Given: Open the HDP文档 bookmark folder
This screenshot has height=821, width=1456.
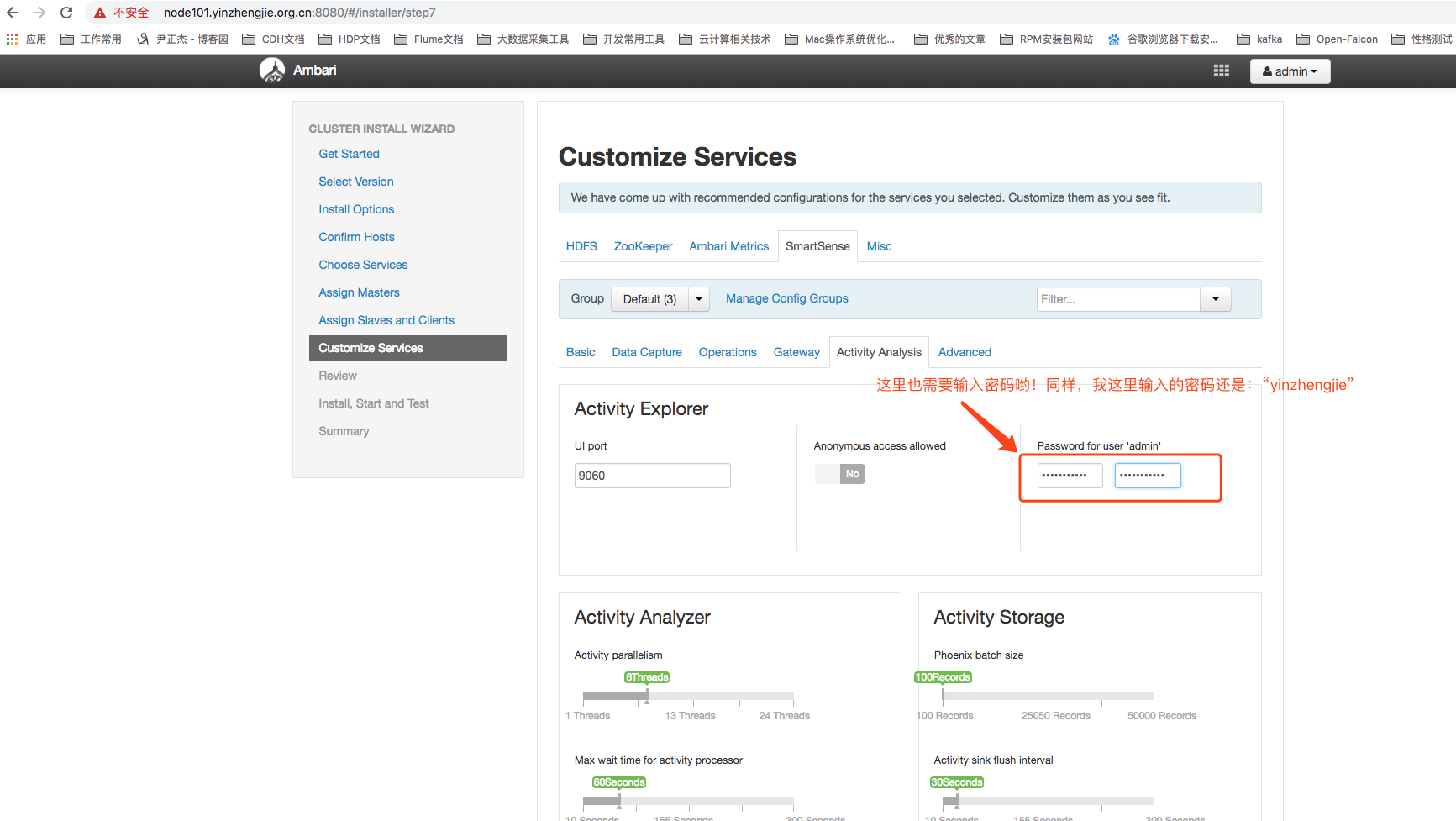Looking at the screenshot, I should [x=350, y=39].
